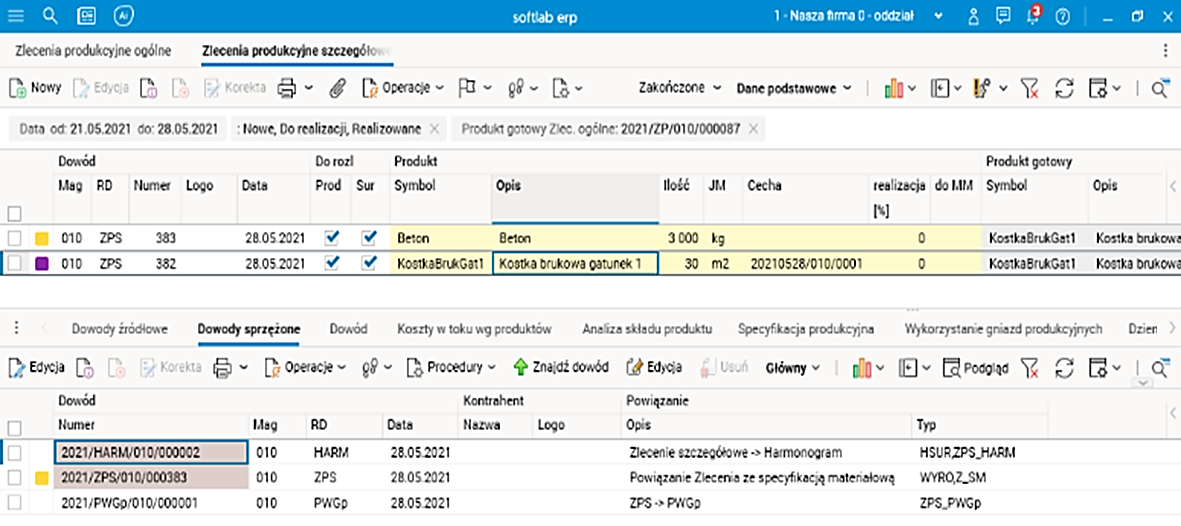Expand the Procedury dropdown

pos(452,367)
